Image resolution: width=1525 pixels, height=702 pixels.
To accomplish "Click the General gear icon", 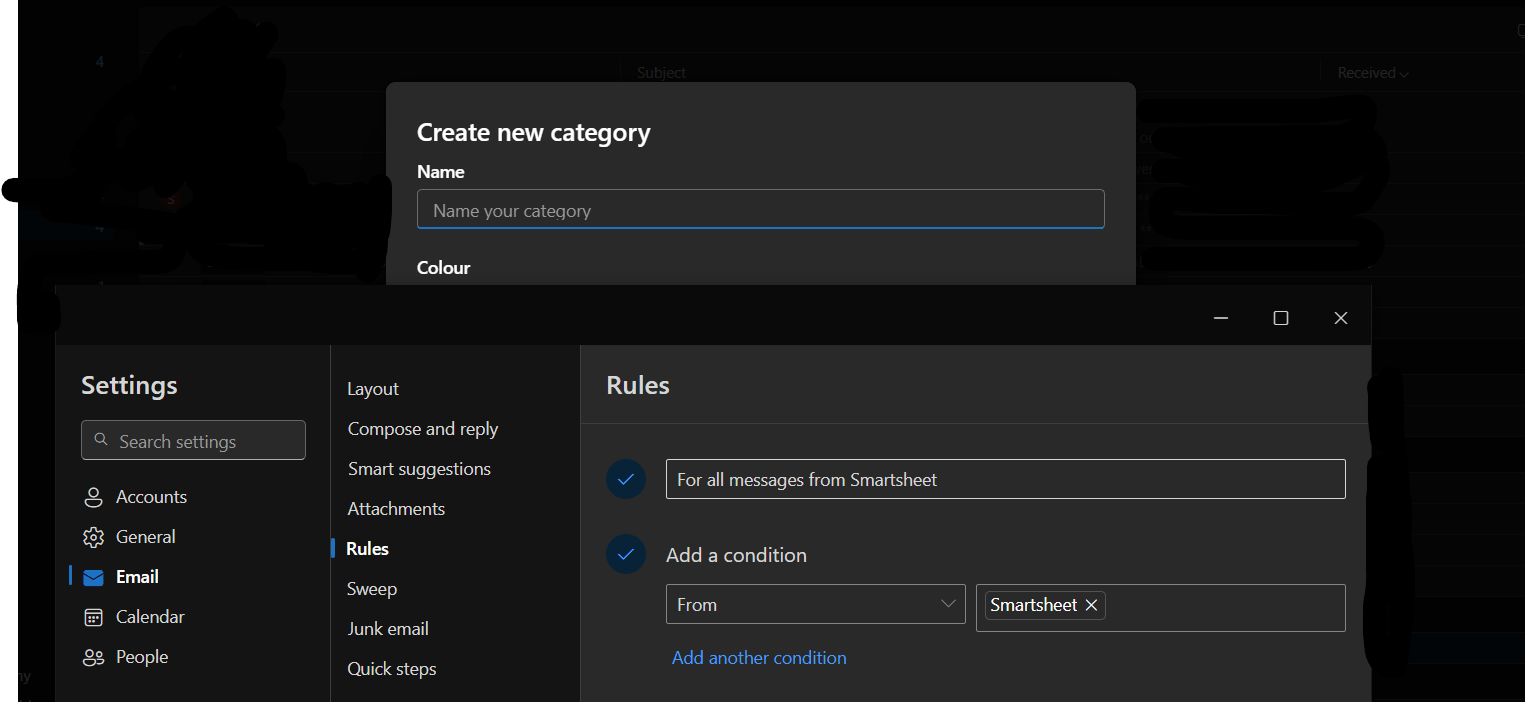I will click(94, 537).
